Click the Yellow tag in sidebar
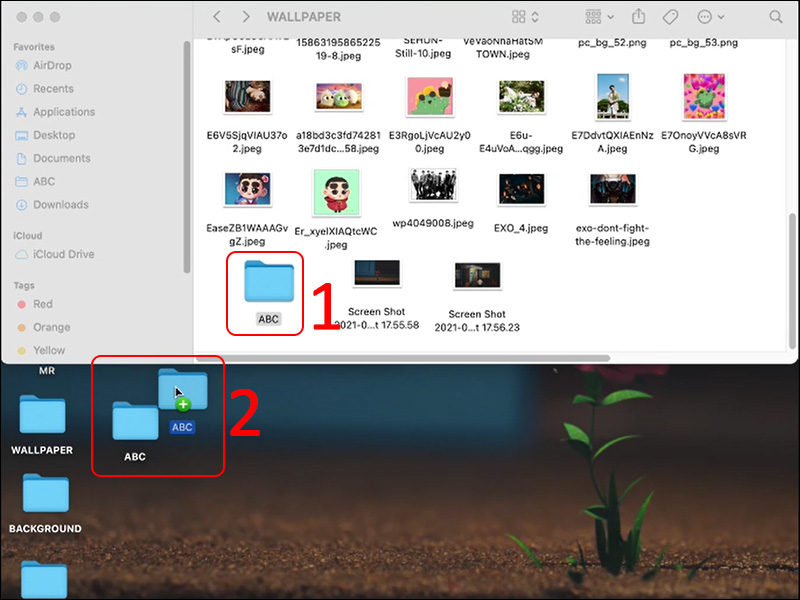This screenshot has width=800, height=600. (41, 351)
